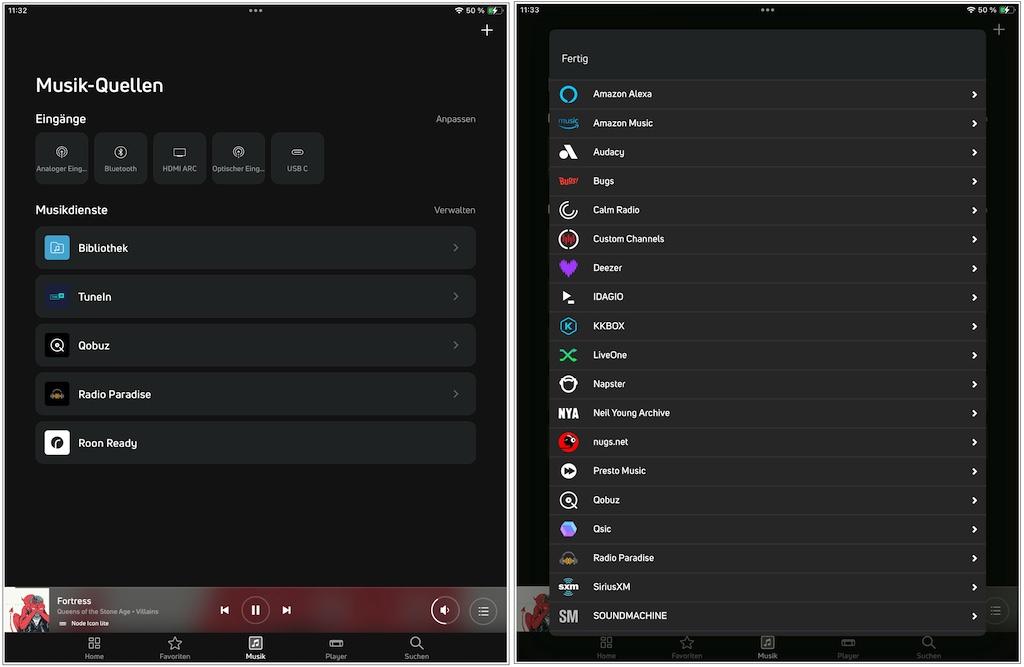Skip to the previous track
Viewport: 1024px width, 667px height.
[225, 610]
